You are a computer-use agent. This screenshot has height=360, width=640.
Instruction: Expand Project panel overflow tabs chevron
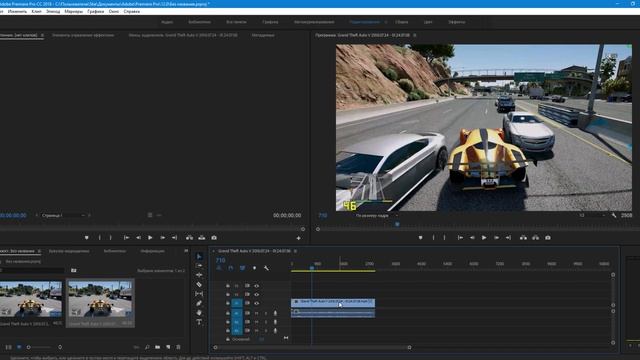click(186, 251)
